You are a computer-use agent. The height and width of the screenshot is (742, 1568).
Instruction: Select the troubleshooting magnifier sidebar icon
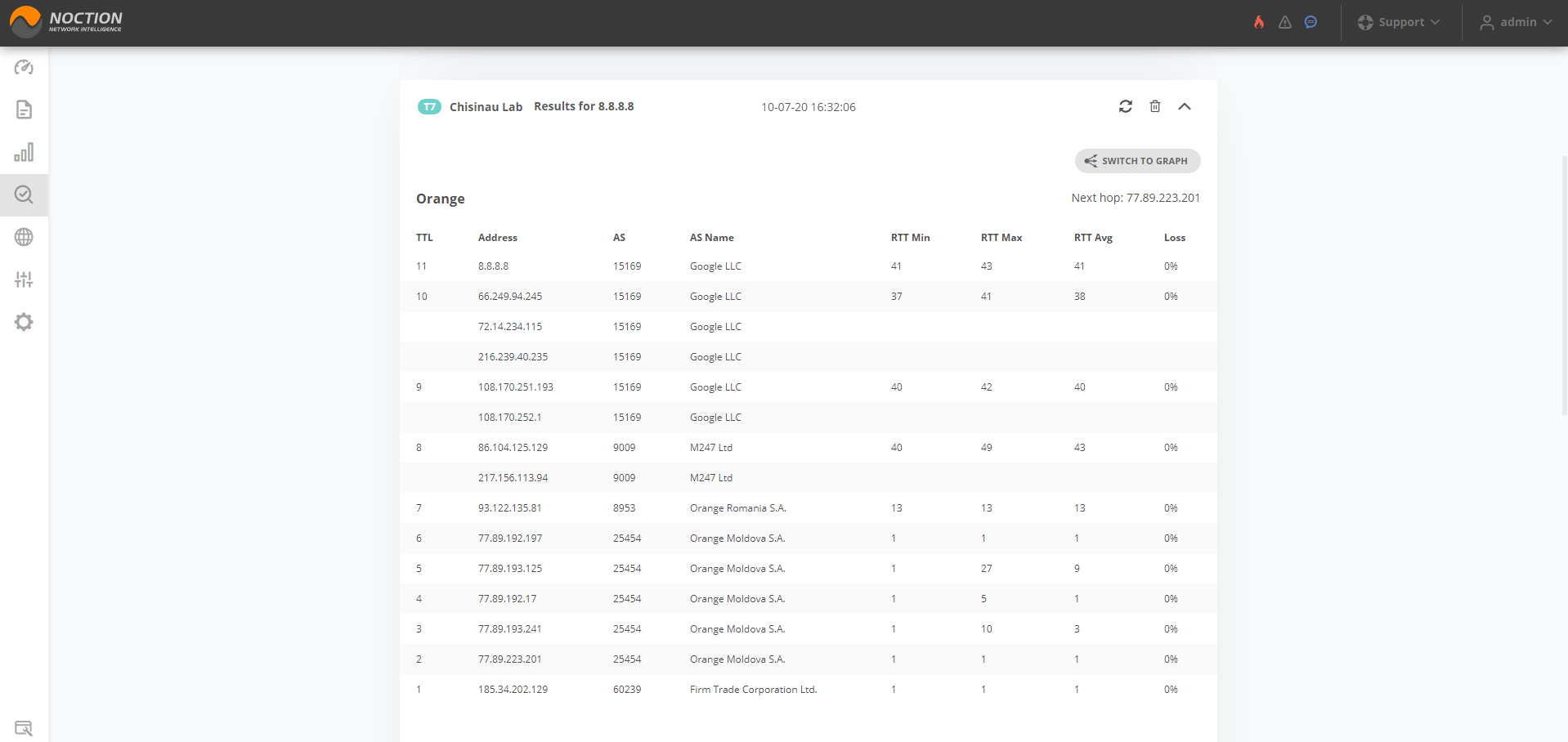pos(24,194)
